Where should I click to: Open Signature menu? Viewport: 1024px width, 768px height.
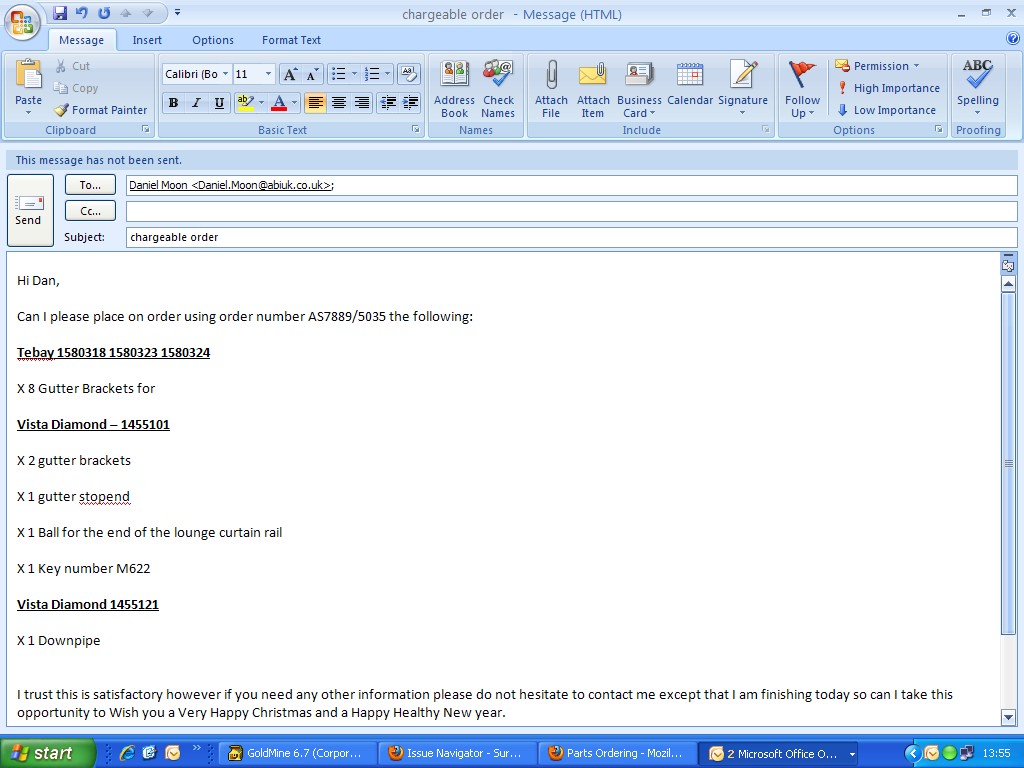[x=743, y=89]
